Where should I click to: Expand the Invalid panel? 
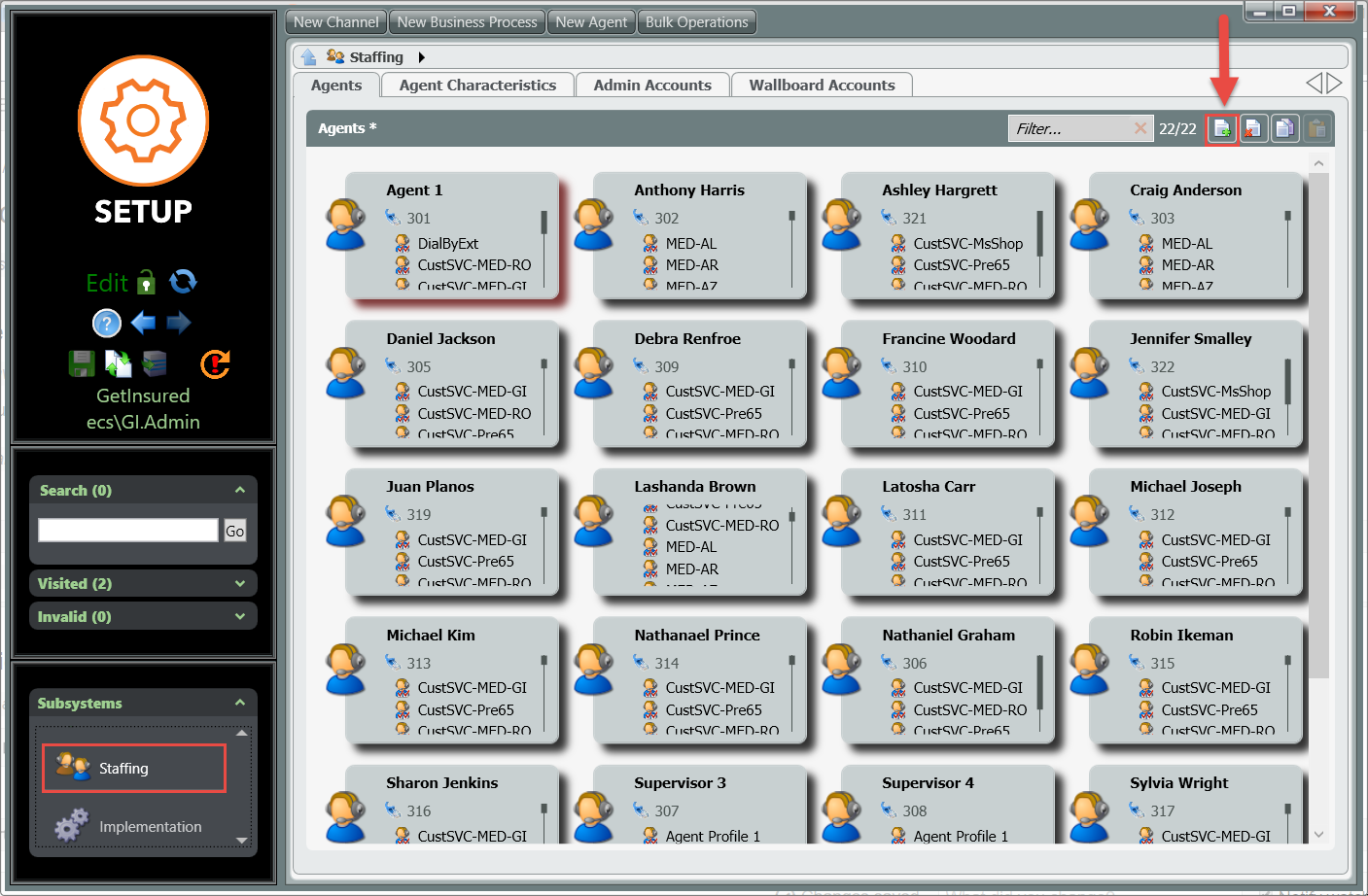(240, 616)
